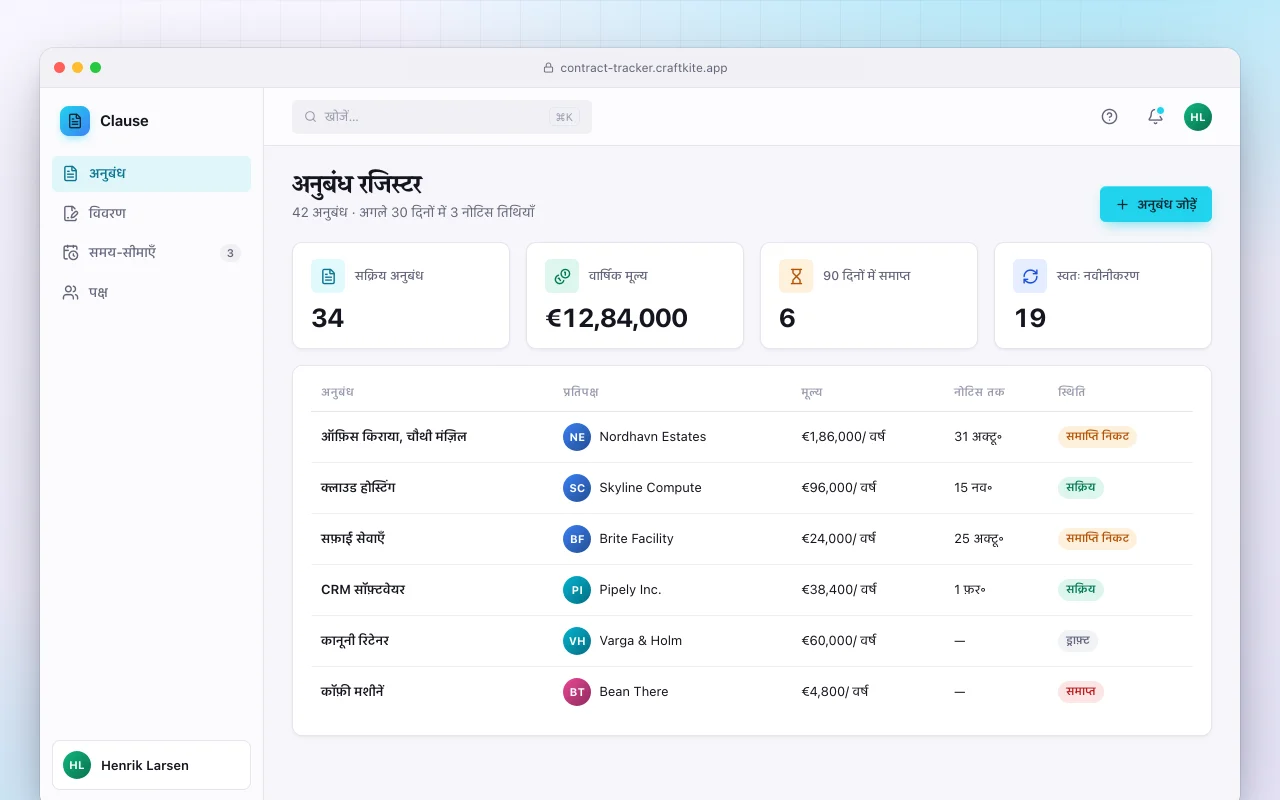Click the सक्रिय status badge for Skyline Compute
This screenshot has height=800, width=1280.
click(x=1081, y=488)
